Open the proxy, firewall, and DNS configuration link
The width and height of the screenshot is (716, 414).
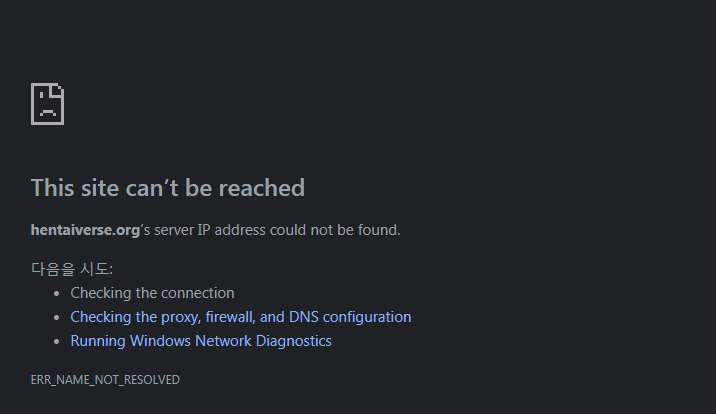click(x=240, y=317)
